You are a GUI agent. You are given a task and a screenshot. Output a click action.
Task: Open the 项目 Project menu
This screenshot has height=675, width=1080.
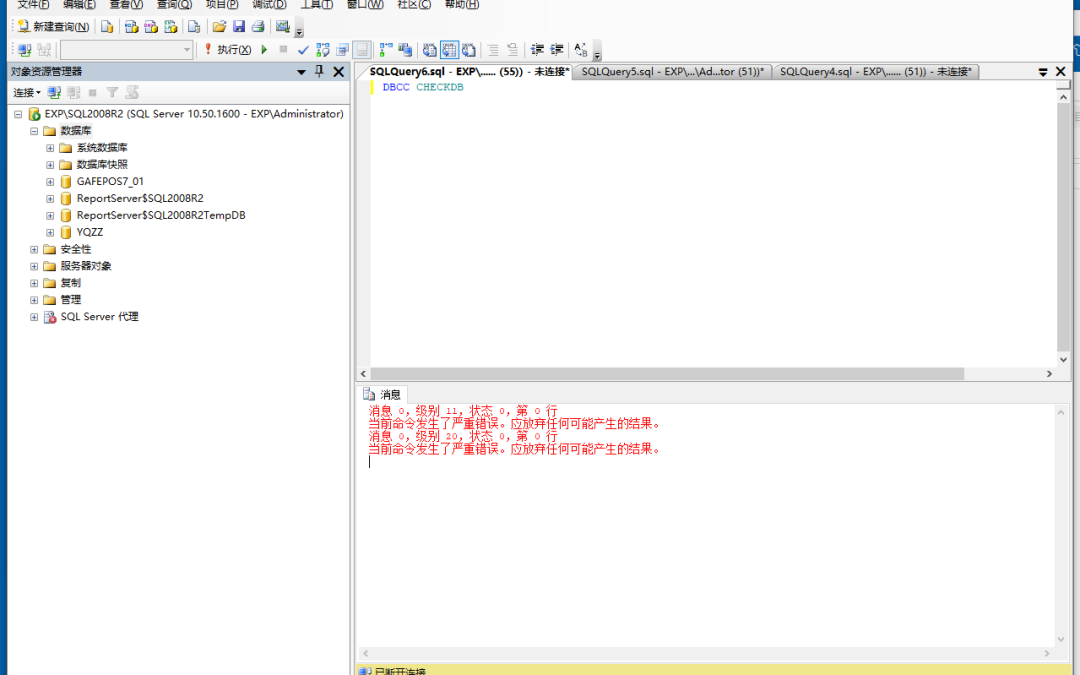coord(222,5)
